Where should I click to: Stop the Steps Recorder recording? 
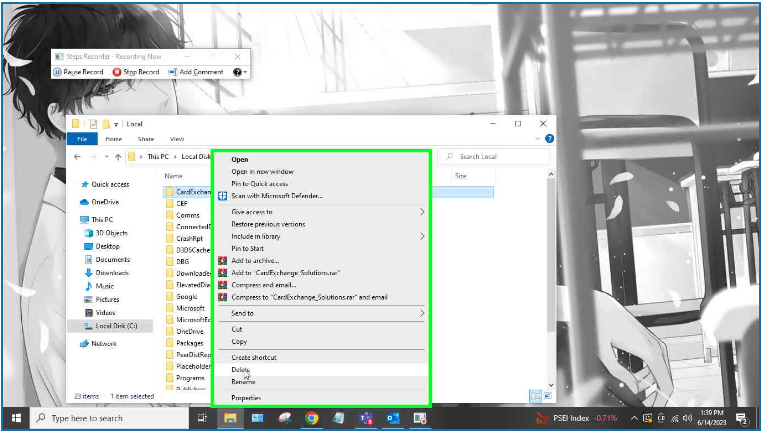coord(136,72)
